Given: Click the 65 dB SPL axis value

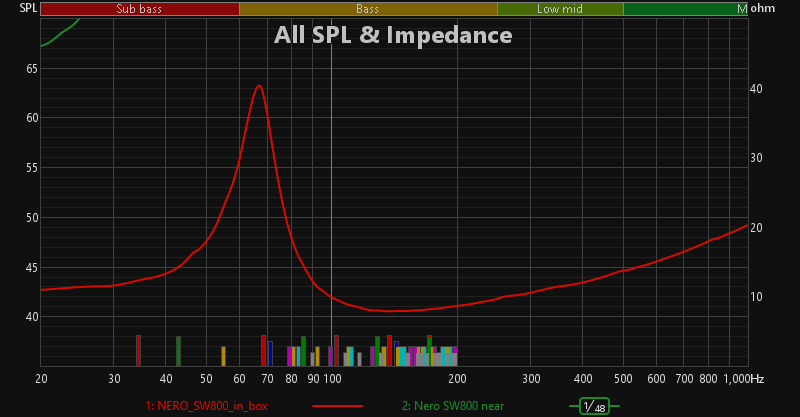Looking at the screenshot, I should tap(32, 69).
